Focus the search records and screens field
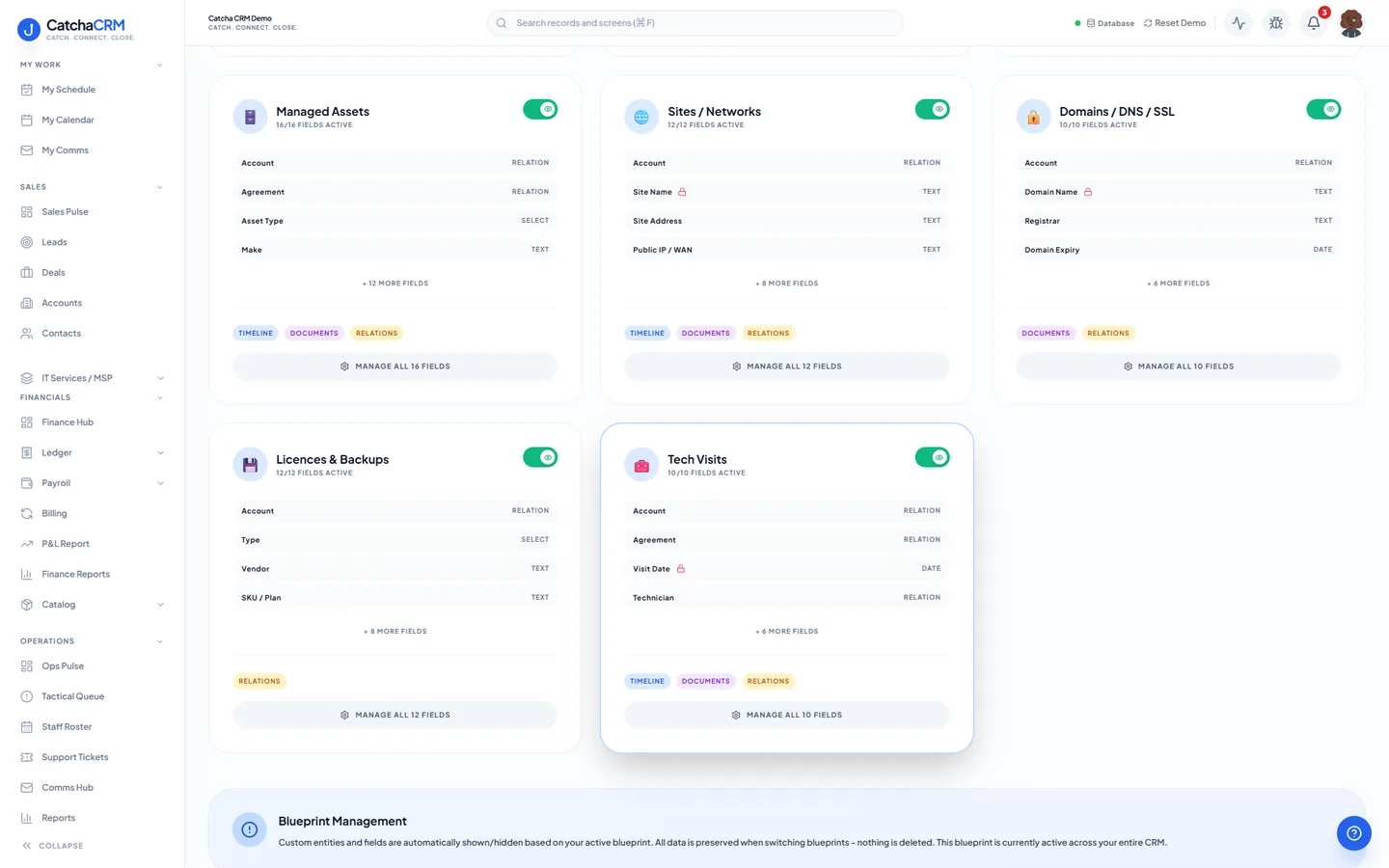The image size is (1389, 868). click(x=694, y=23)
